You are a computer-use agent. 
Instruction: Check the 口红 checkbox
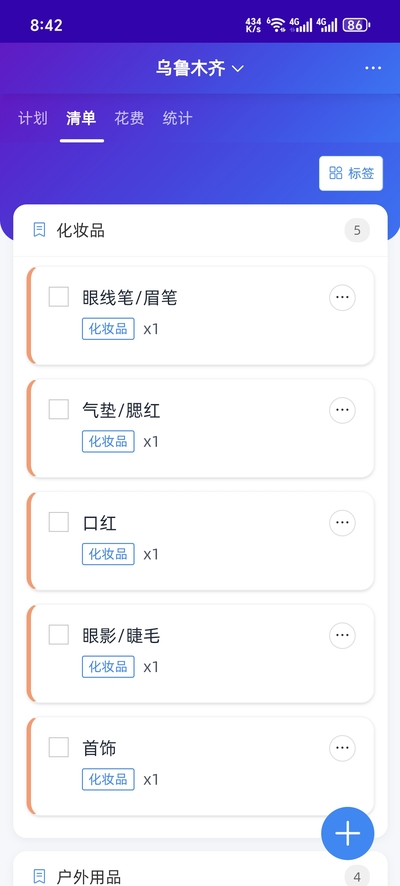pyautogui.click(x=59, y=522)
